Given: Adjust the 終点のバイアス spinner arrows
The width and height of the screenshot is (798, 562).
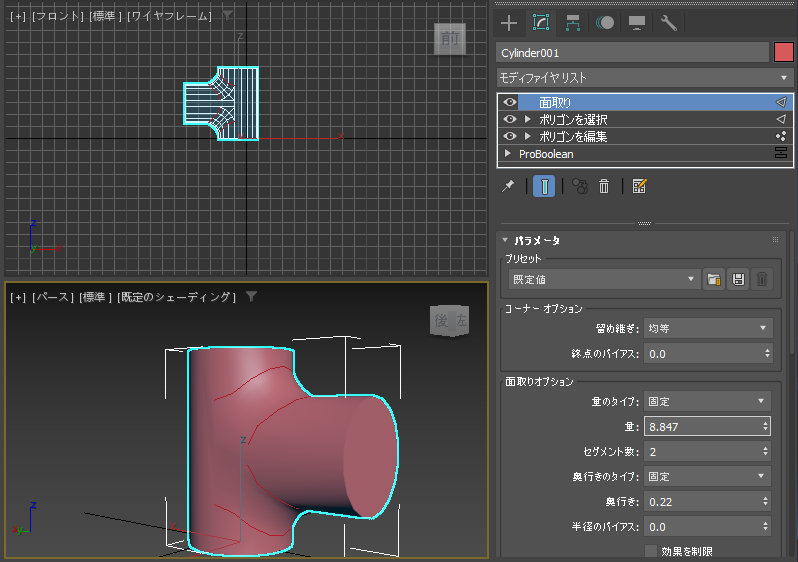Looking at the screenshot, I should (x=767, y=354).
